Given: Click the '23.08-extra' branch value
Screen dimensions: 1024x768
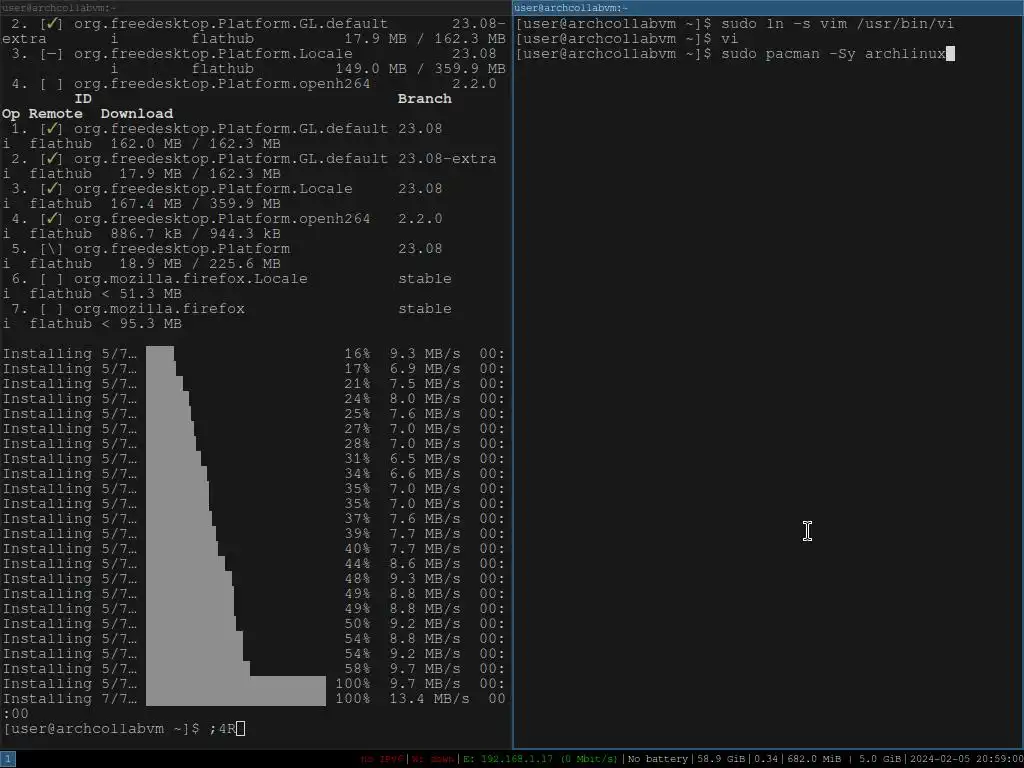Looking at the screenshot, I should pyautogui.click(x=447, y=159).
